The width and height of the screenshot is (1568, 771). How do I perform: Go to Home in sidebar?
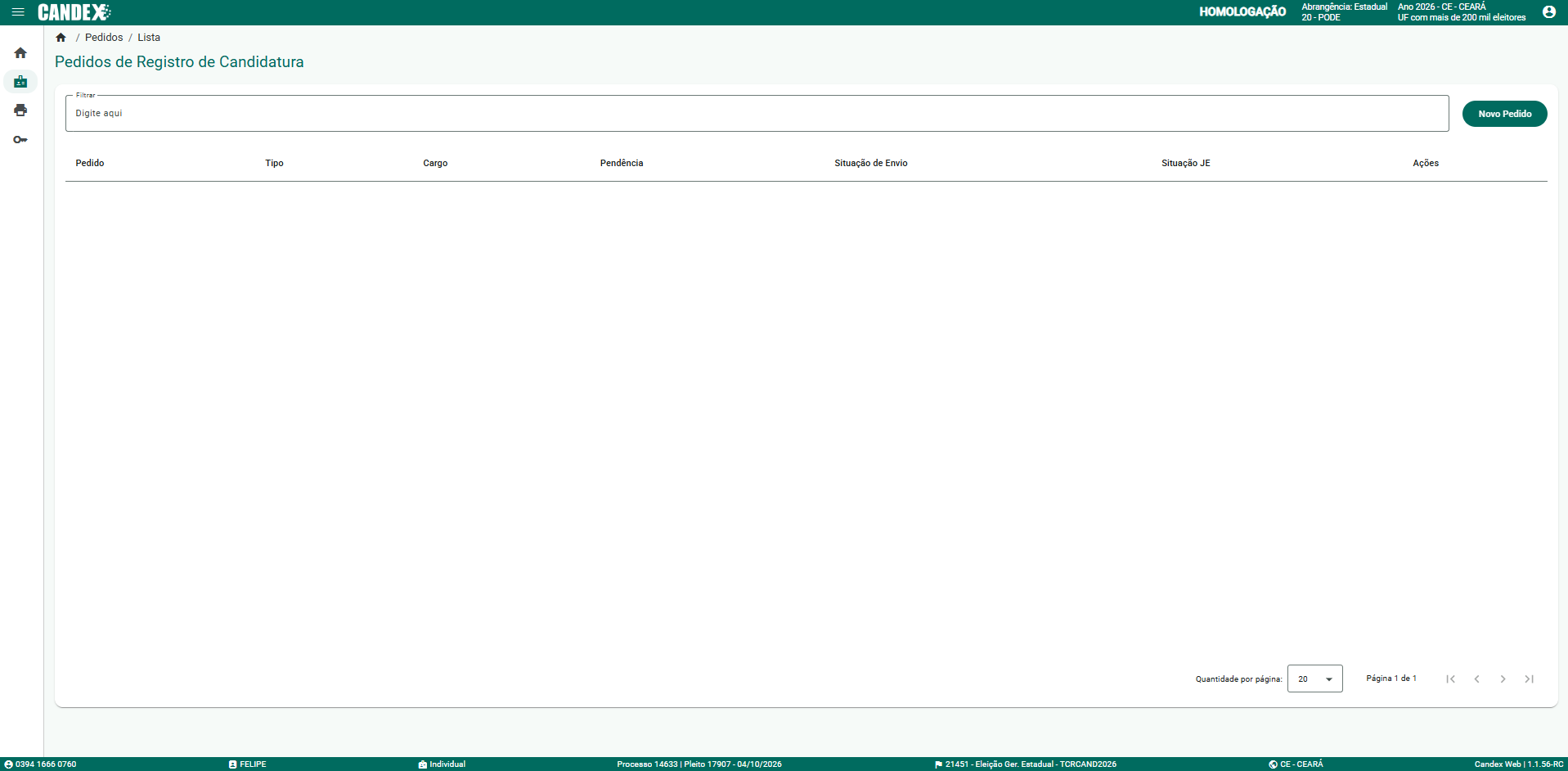(x=20, y=53)
